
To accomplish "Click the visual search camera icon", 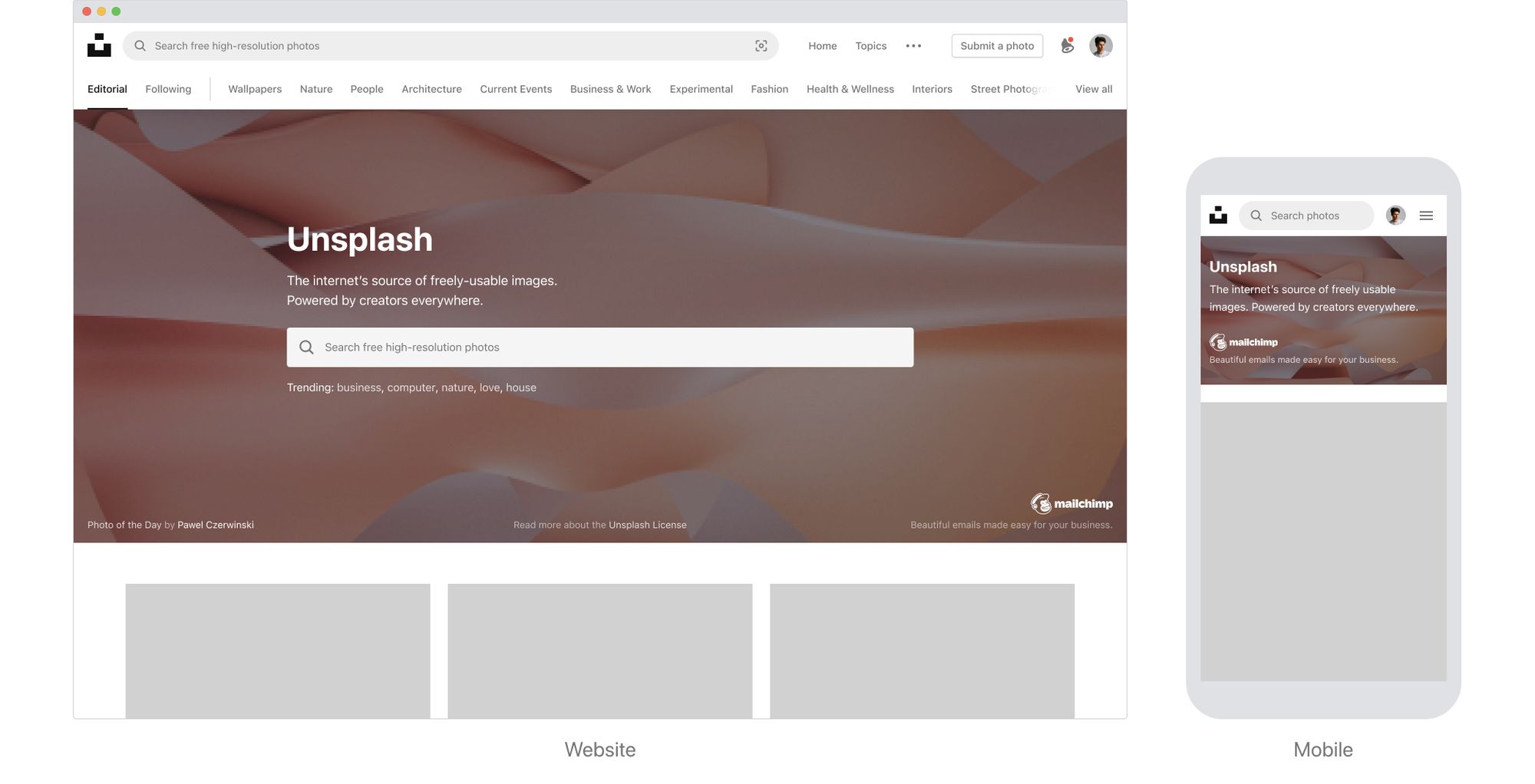I will click(x=761, y=46).
